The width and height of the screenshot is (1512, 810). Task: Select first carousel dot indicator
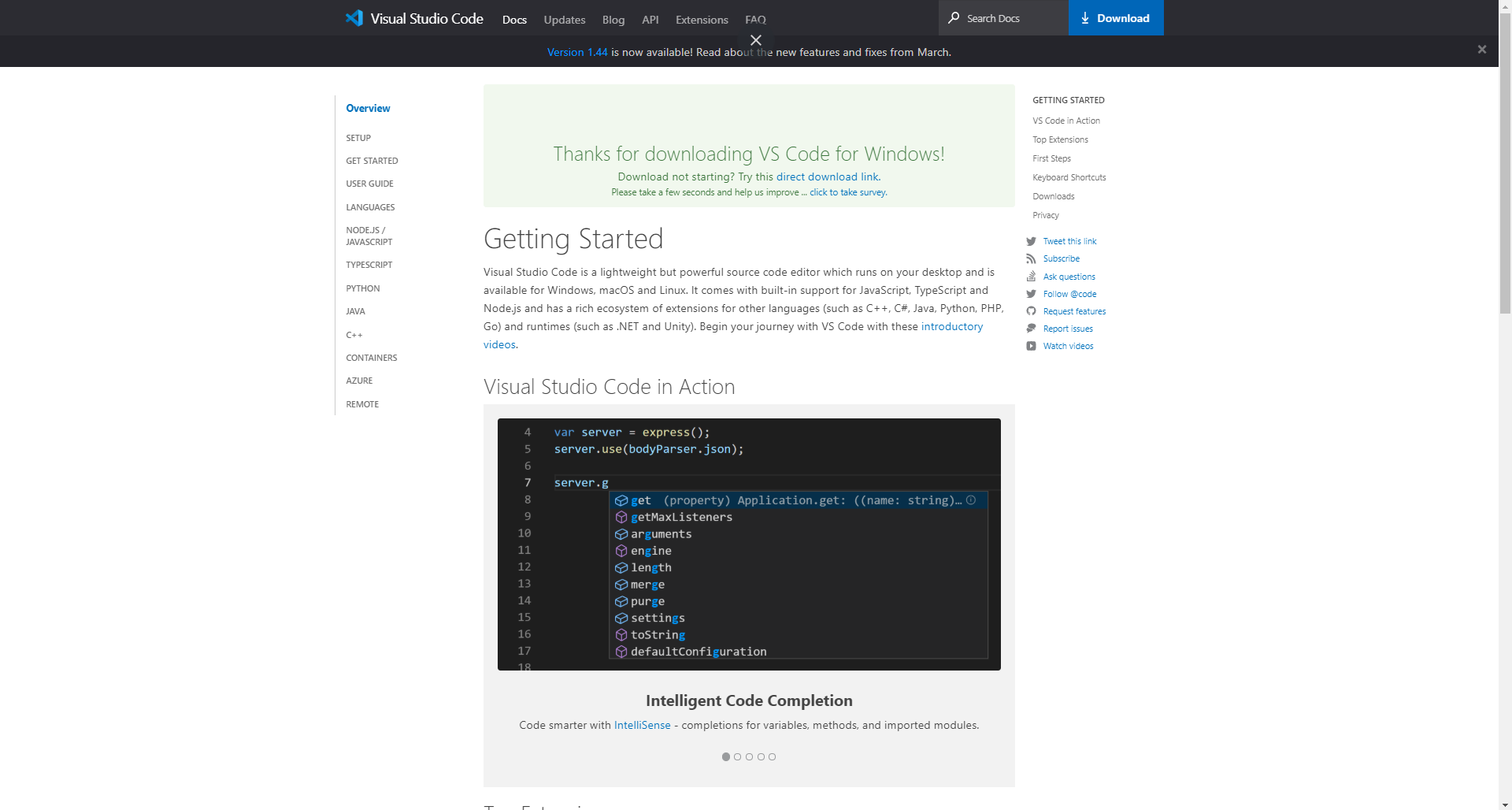point(726,756)
